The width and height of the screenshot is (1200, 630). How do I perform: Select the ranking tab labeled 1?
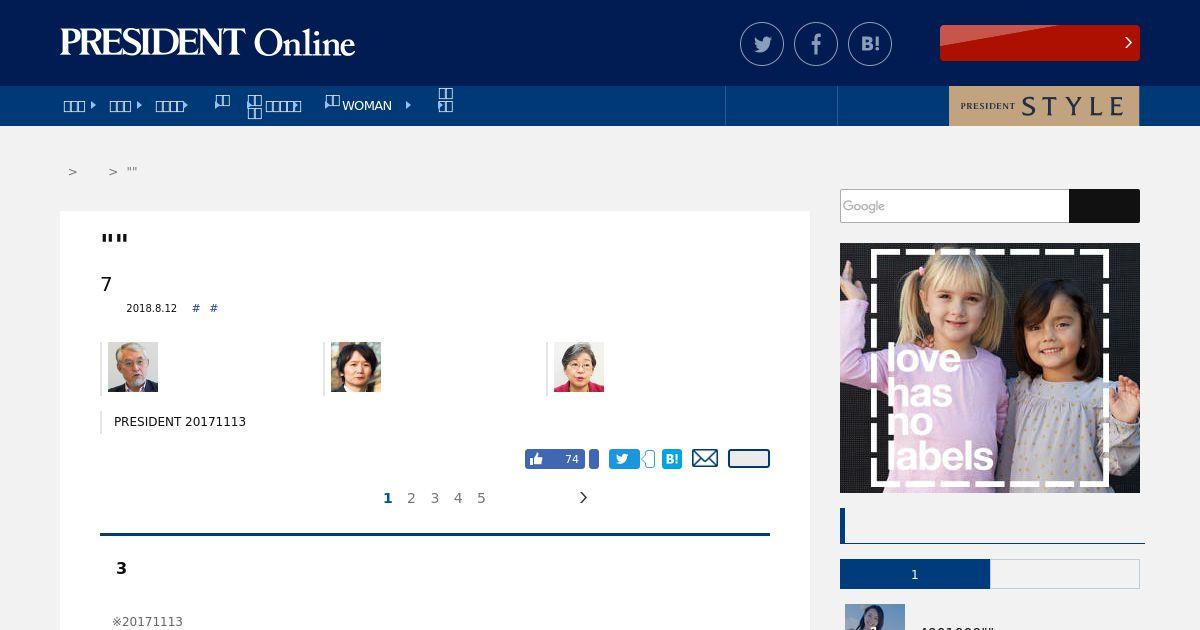tap(915, 574)
